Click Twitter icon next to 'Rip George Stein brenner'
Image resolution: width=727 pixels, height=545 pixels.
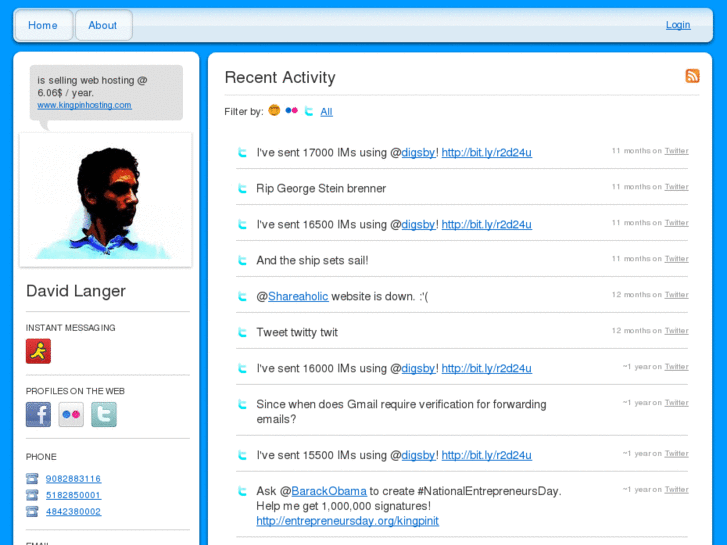(x=242, y=188)
